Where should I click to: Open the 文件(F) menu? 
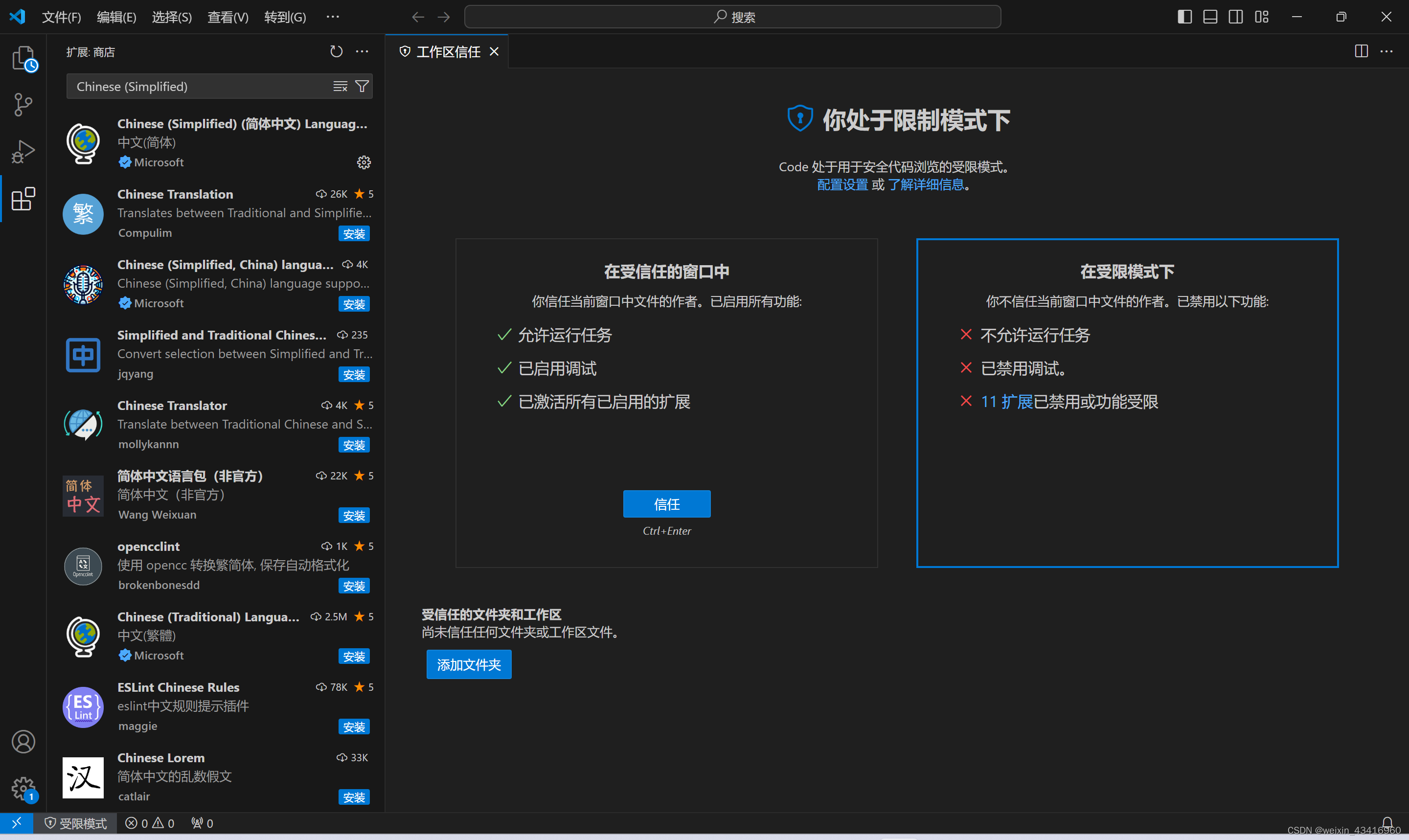(61, 17)
